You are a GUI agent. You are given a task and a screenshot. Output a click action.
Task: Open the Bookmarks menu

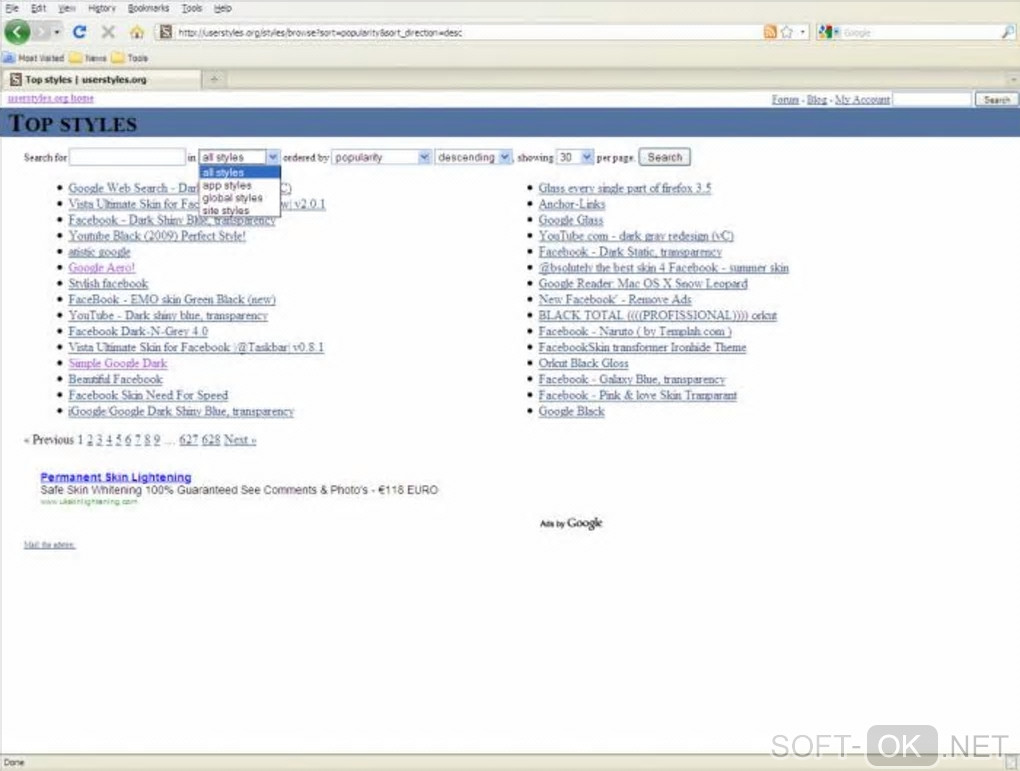[x=148, y=8]
